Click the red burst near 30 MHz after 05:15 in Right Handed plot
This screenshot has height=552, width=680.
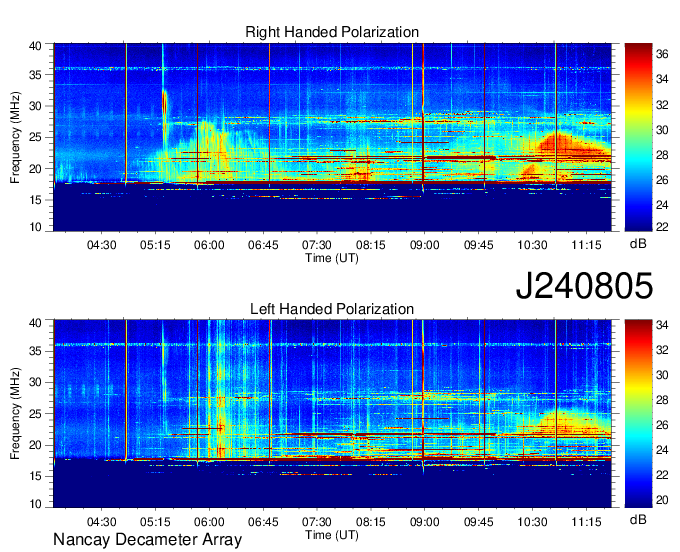point(164,103)
